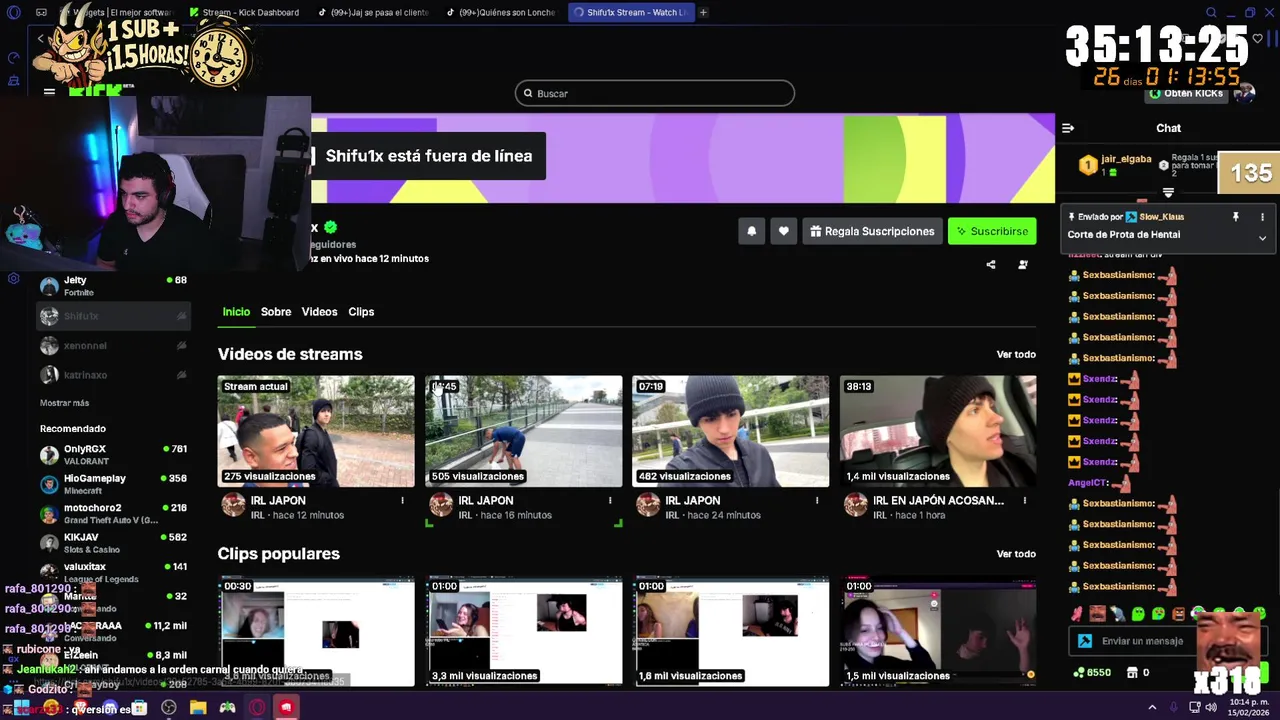Open the Stream actual video thumbnail

[x=316, y=431]
